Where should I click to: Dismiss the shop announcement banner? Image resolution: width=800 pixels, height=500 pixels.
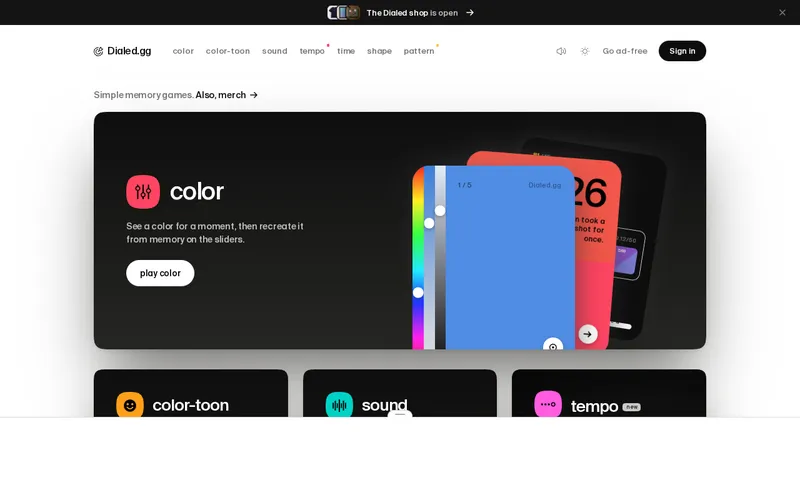coord(782,13)
